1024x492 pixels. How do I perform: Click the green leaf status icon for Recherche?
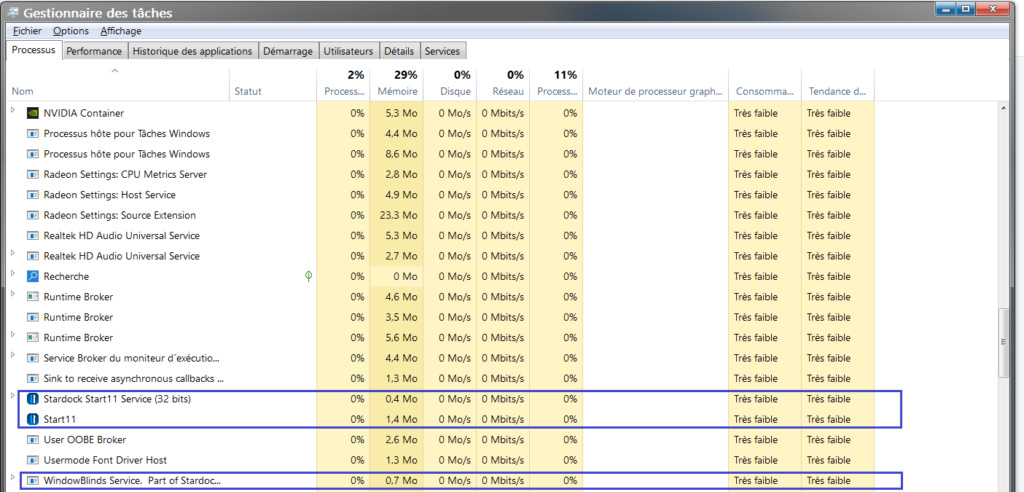click(308, 276)
